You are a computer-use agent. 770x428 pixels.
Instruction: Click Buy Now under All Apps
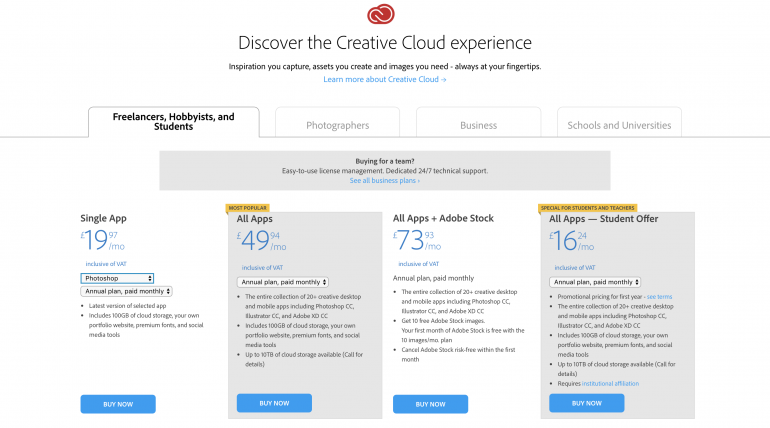point(274,403)
